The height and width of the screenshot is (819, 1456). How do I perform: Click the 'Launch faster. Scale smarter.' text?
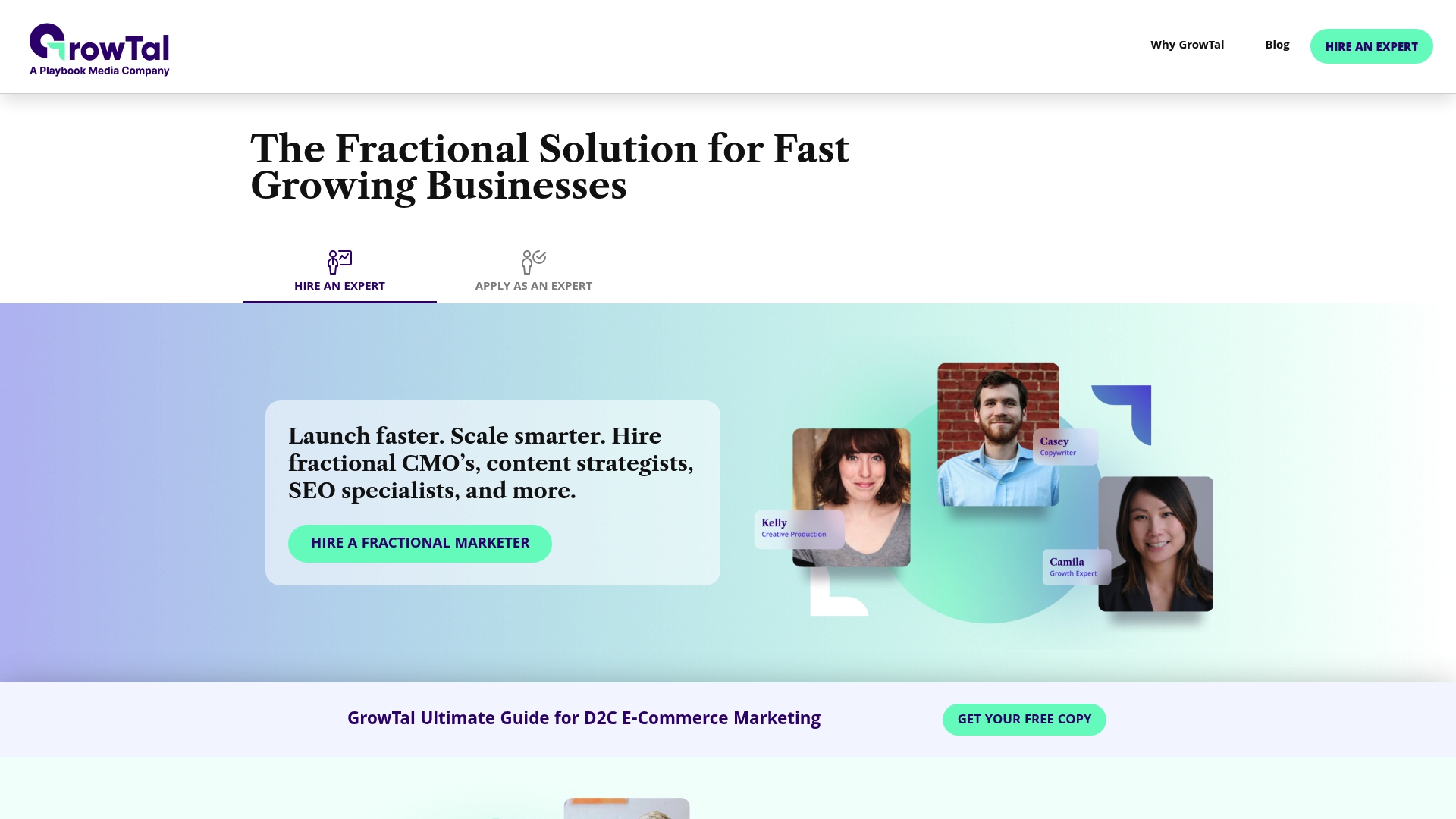[447, 436]
